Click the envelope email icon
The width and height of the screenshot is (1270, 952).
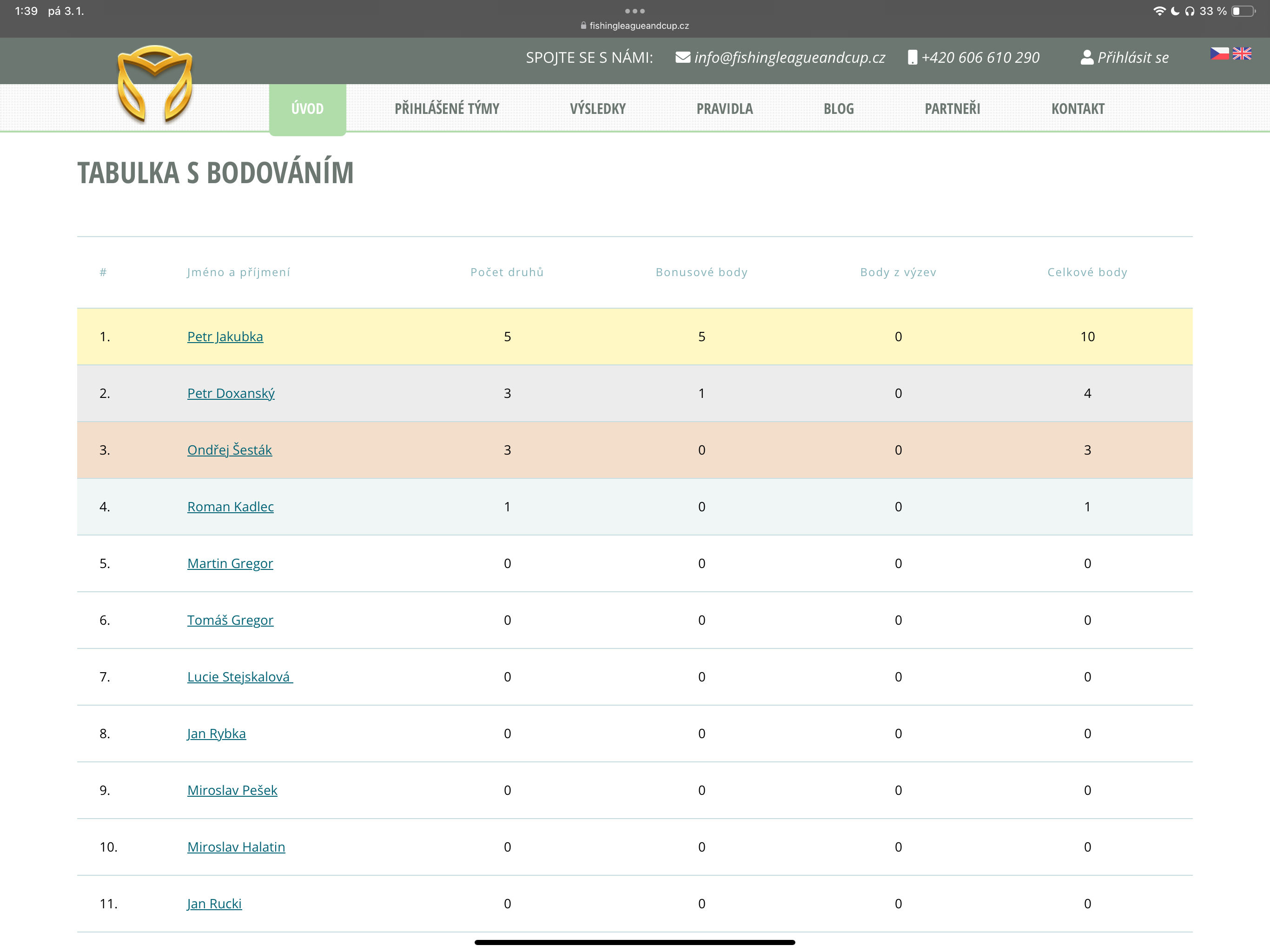pyautogui.click(x=683, y=58)
